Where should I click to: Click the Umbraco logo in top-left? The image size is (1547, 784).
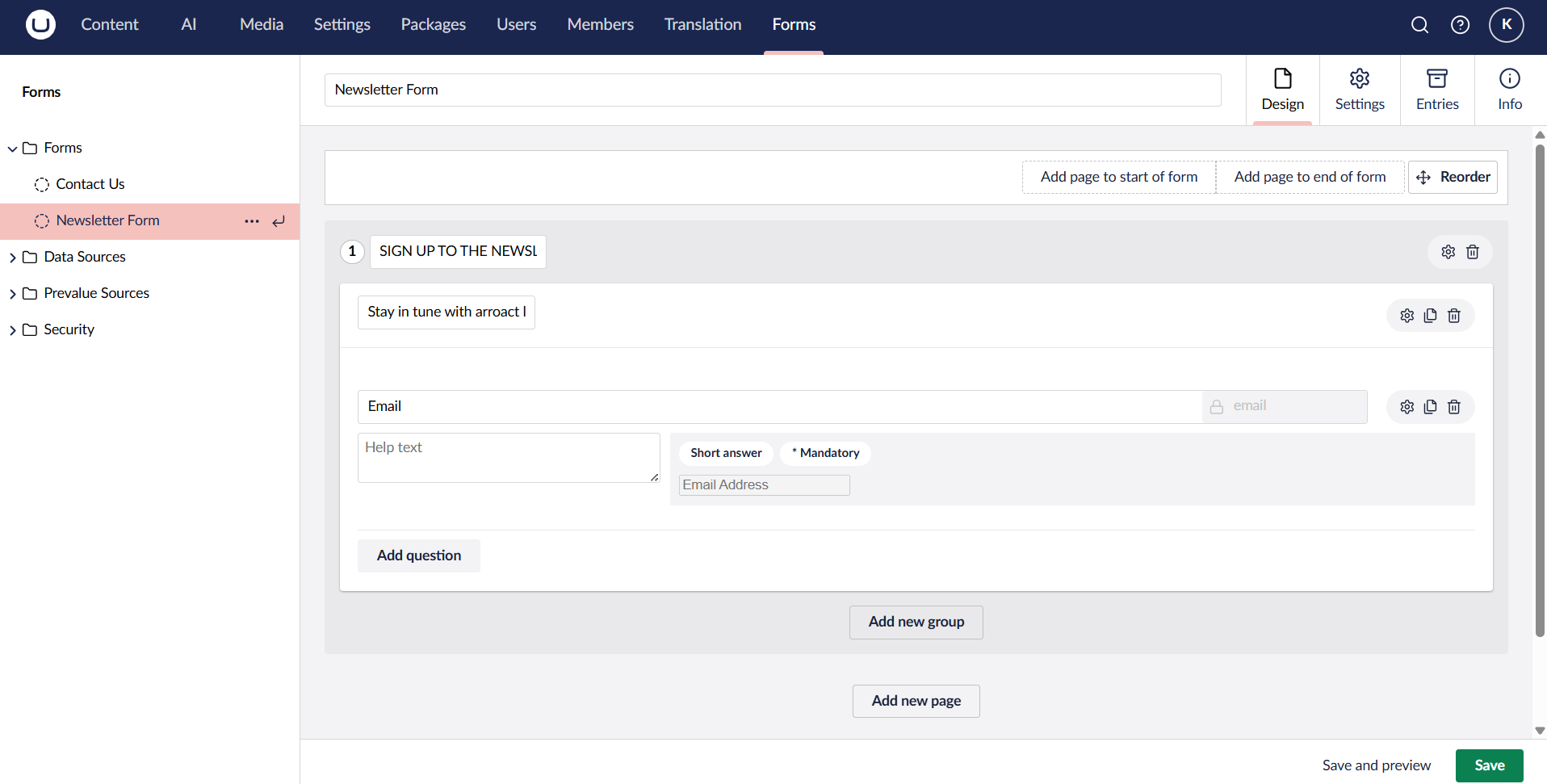click(x=40, y=25)
